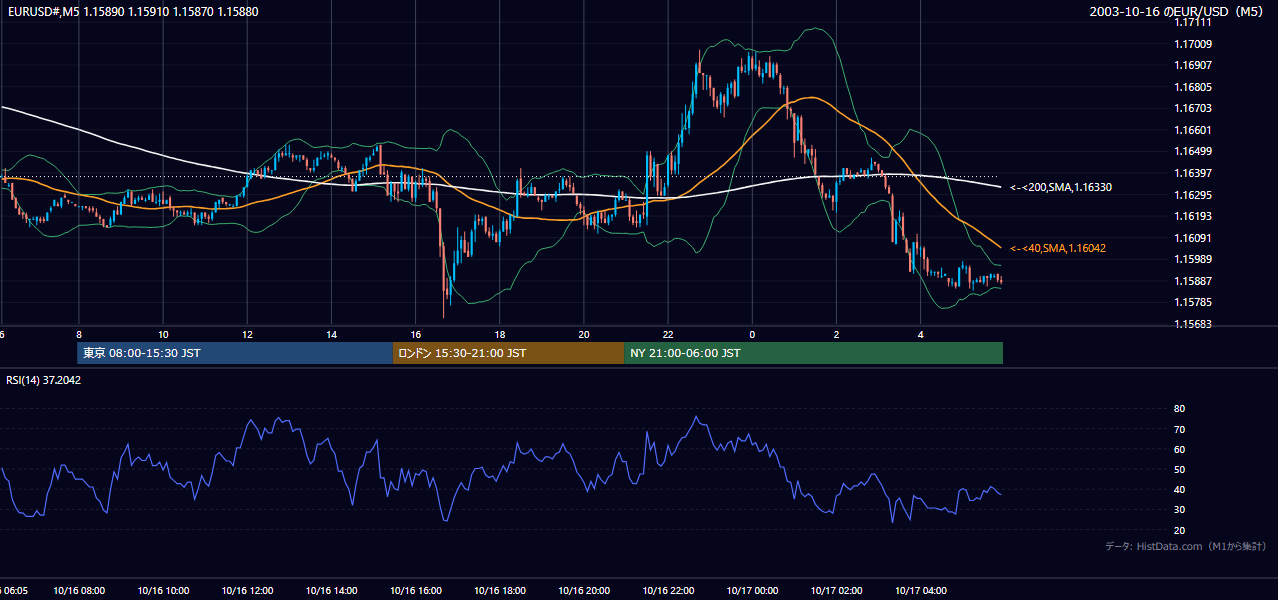The height and width of the screenshot is (600, 1278).
Task: Click price axis value 1.16703
Action: coord(1193,108)
